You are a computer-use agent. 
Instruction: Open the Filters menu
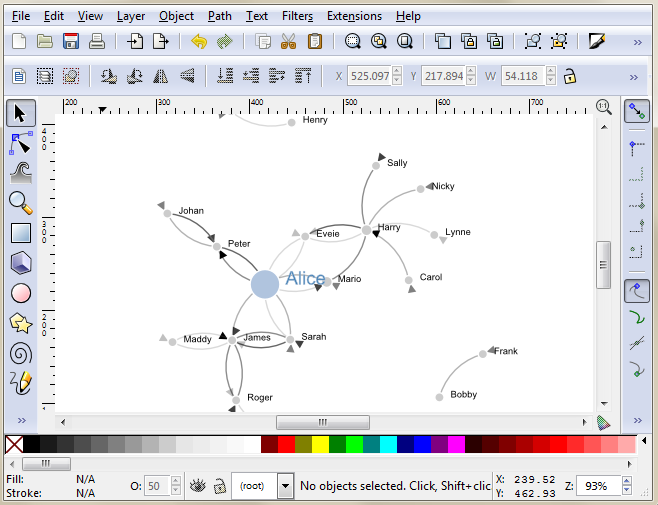pos(297,16)
